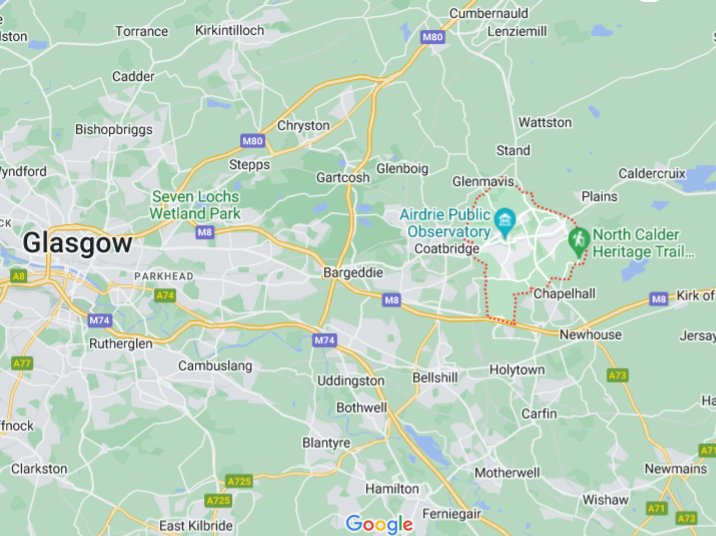Click the A73 shield near Holytown
Screen dimensions: 716x536
click(x=618, y=375)
